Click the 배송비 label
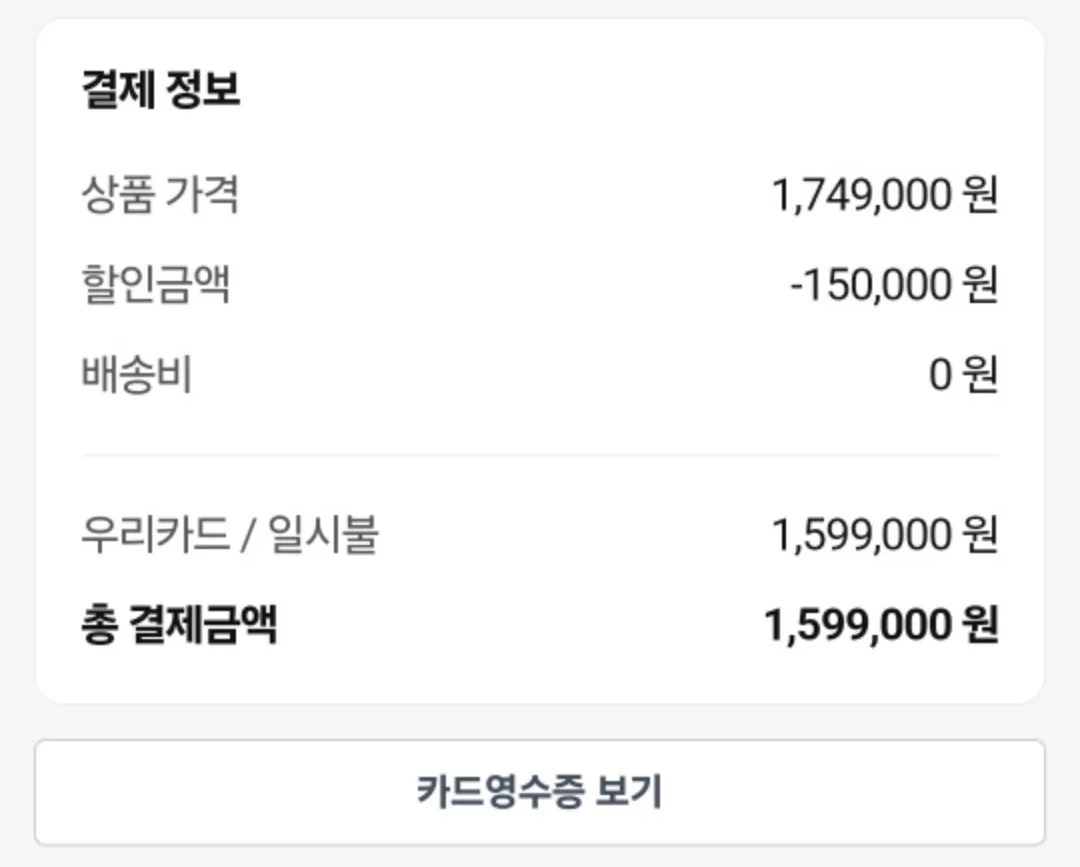 click(136, 374)
